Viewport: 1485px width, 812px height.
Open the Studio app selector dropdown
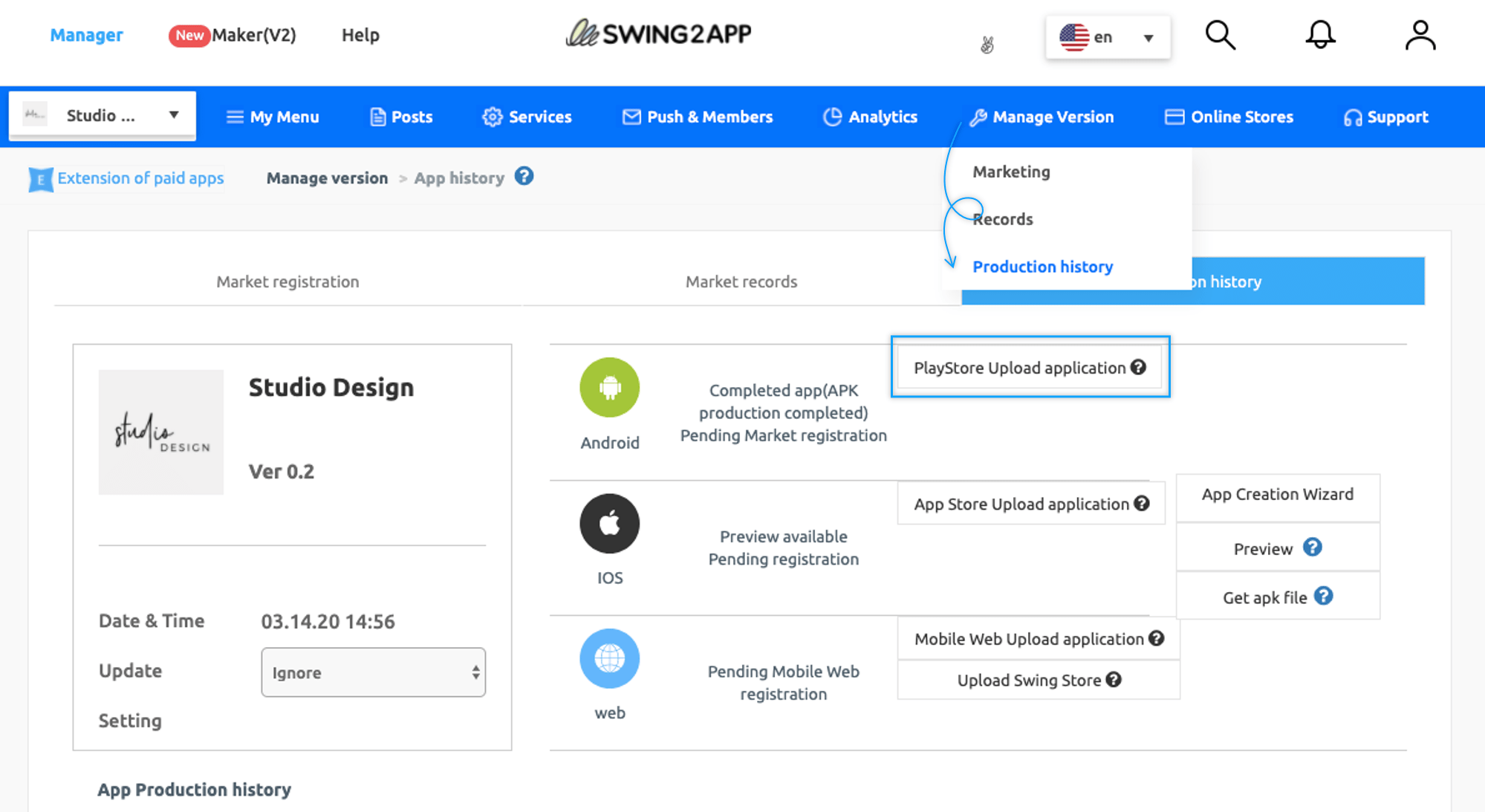pyautogui.click(x=103, y=115)
